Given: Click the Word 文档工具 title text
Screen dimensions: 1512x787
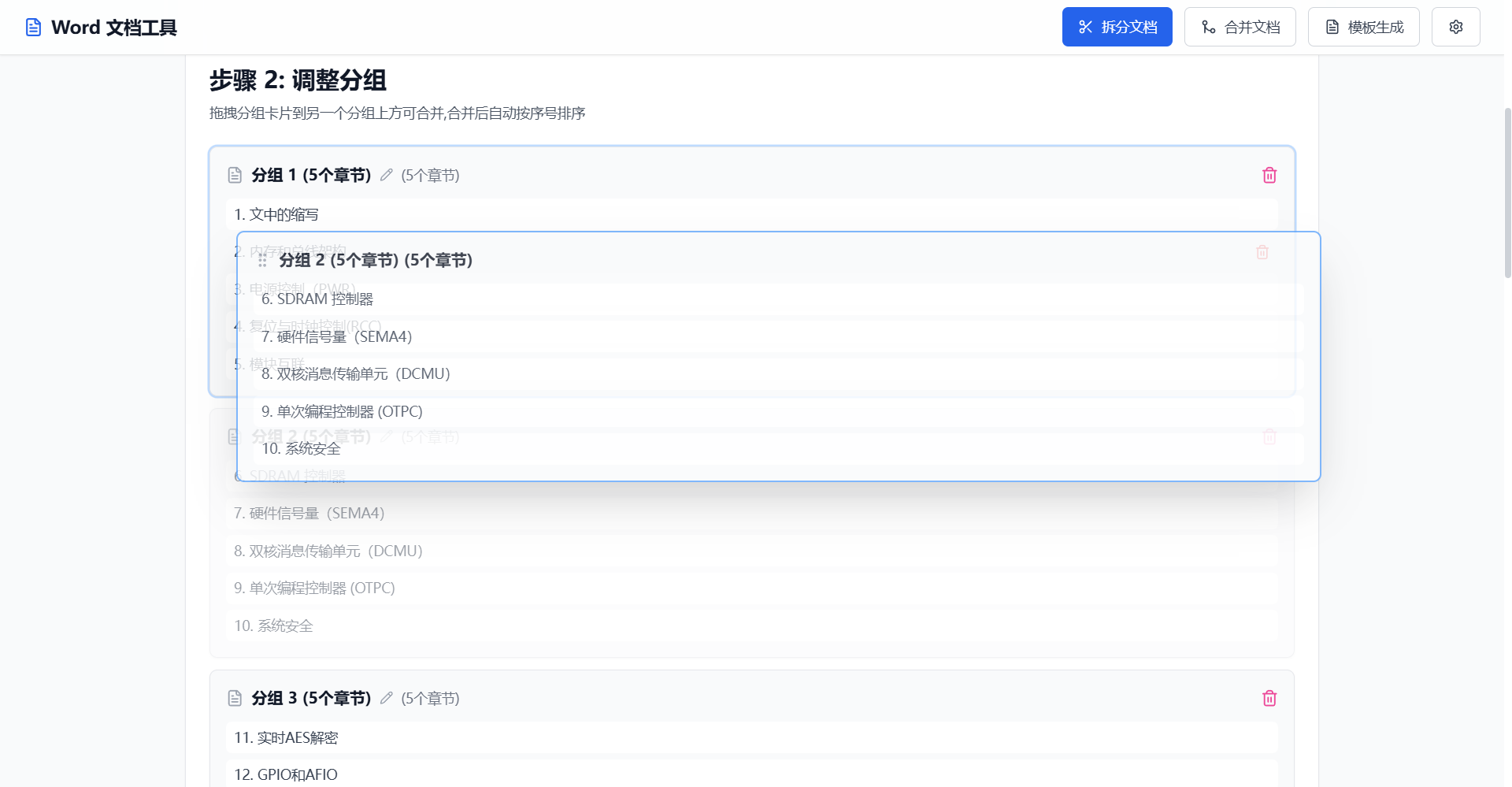Looking at the screenshot, I should coord(114,28).
